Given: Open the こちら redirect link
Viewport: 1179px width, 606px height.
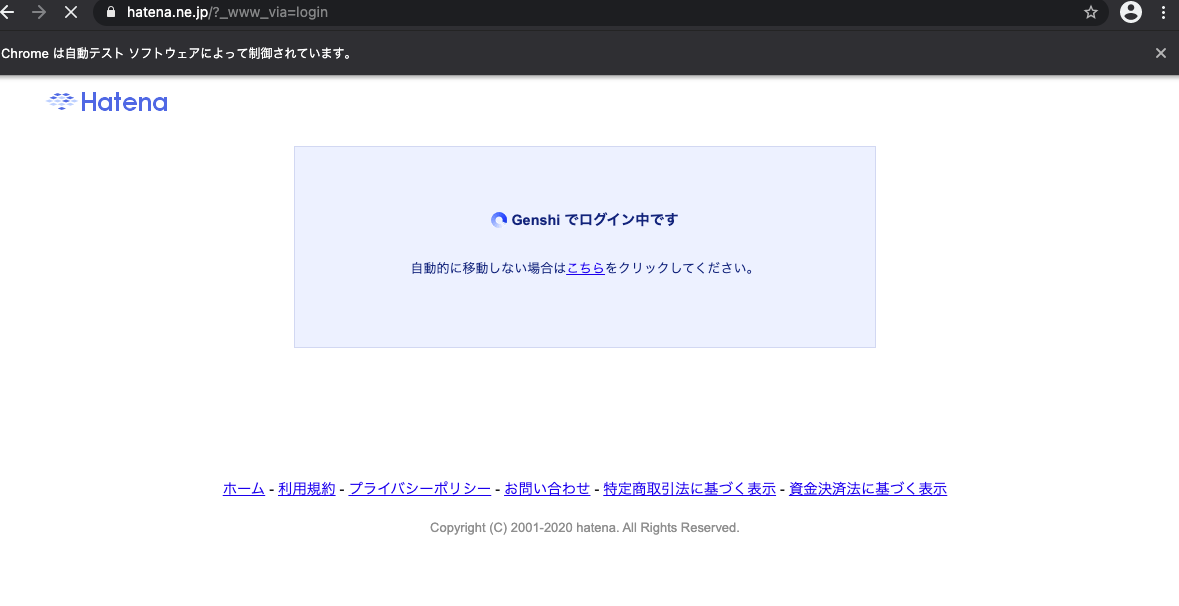Looking at the screenshot, I should [585, 267].
